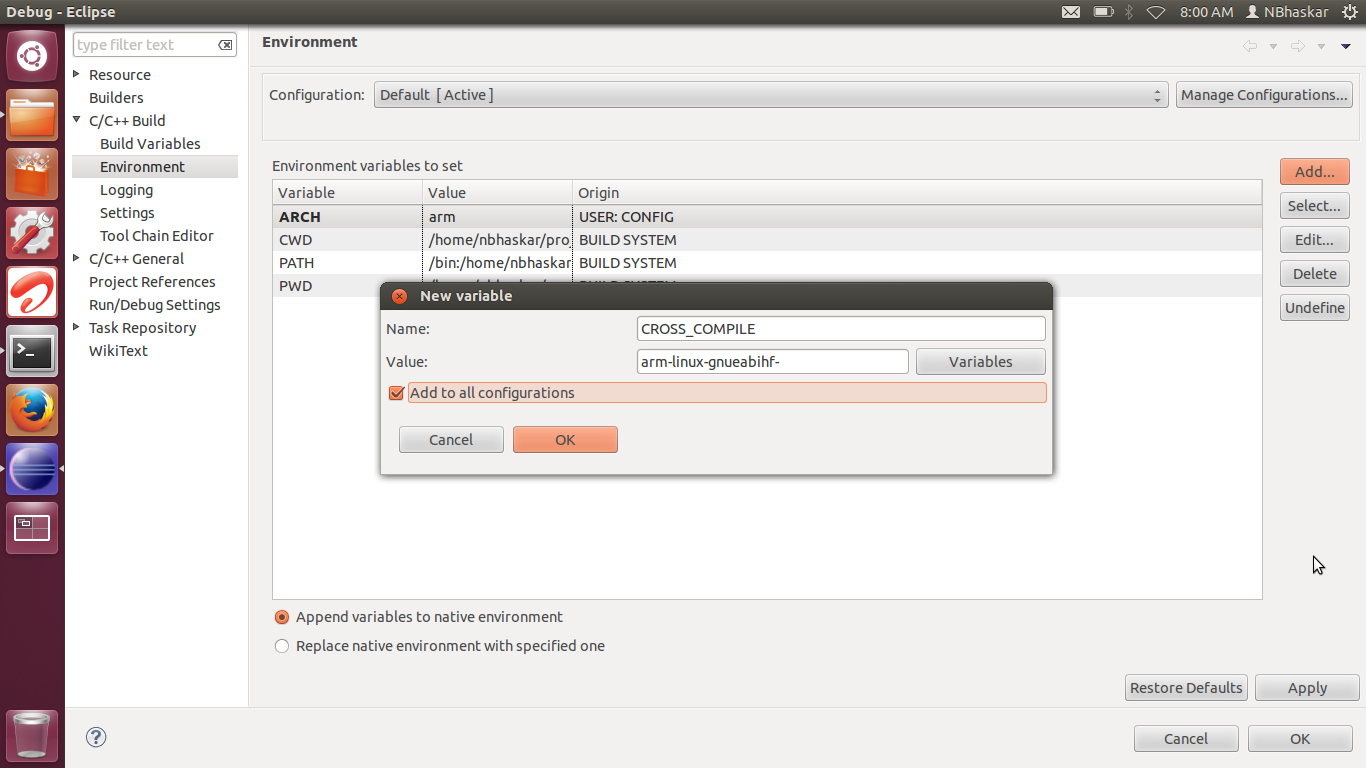The height and width of the screenshot is (768, 1366).
Task: Open the system gear session menu
Action: tap(1350, 12)
